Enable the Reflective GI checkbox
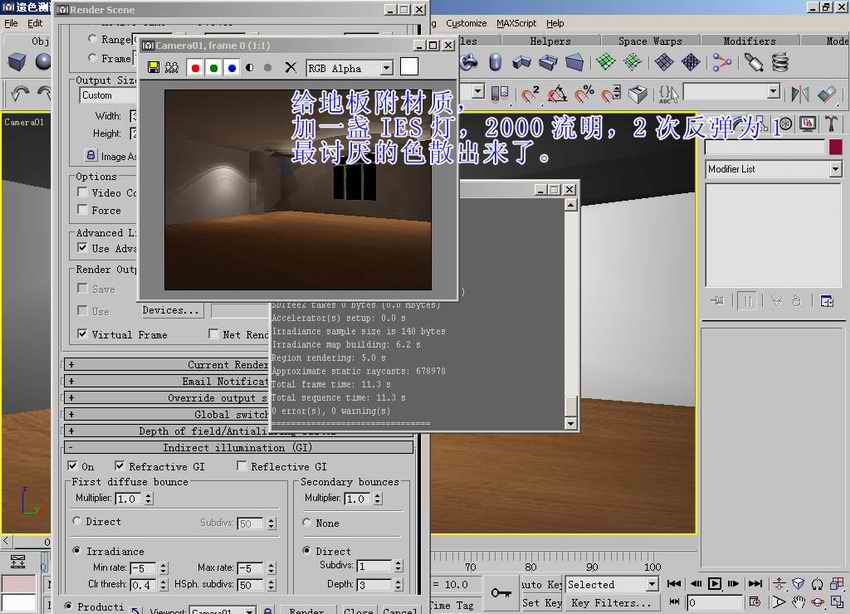 point(242,466)
